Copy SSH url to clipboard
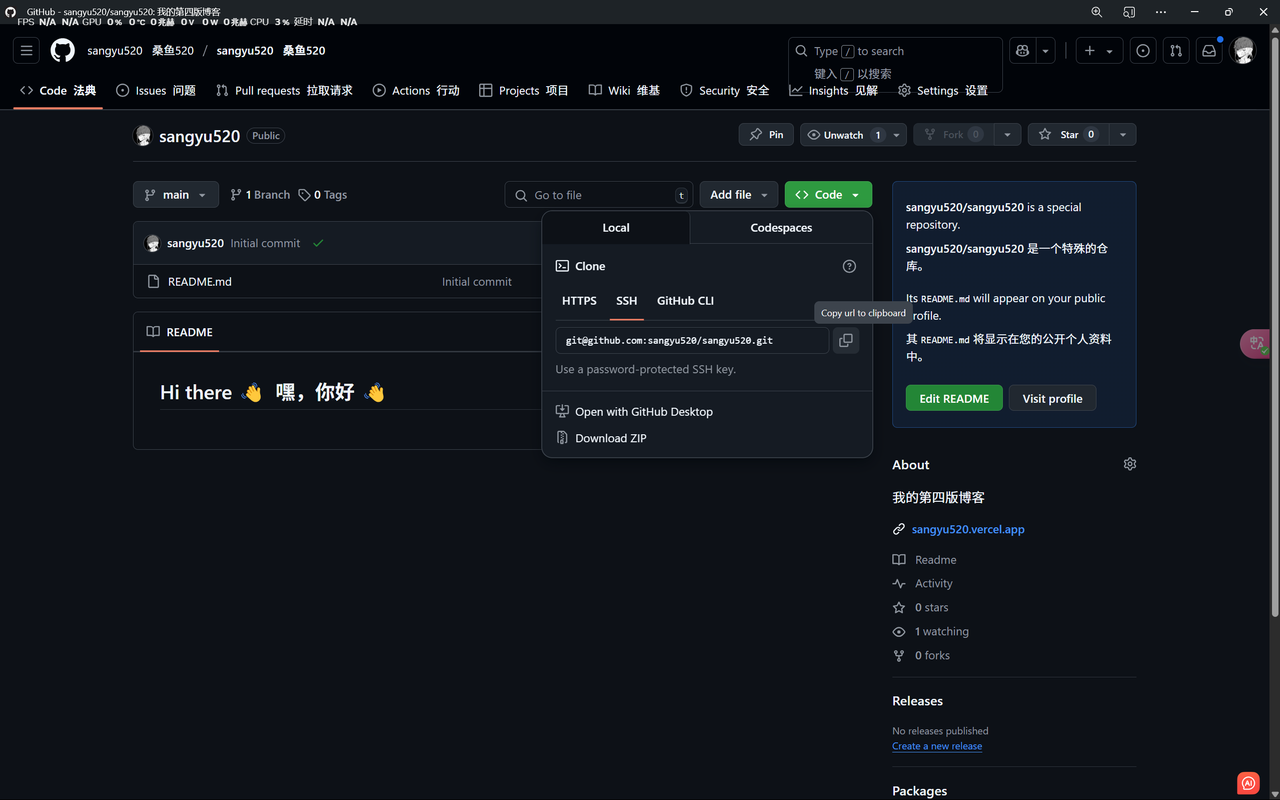This screenshot has width=1280, height=800. pyautogui.click(x=846, y=340)
